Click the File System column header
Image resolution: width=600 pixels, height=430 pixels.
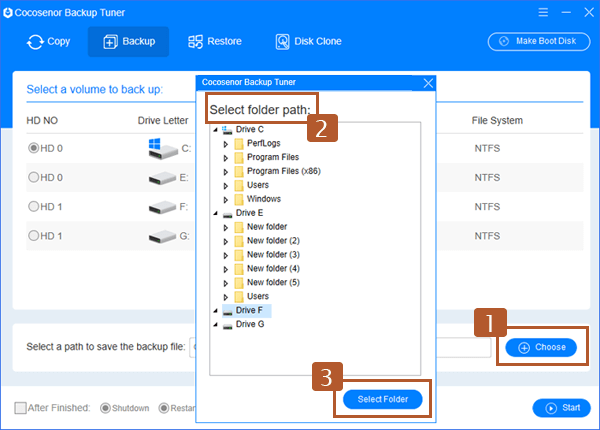(497, 121)
